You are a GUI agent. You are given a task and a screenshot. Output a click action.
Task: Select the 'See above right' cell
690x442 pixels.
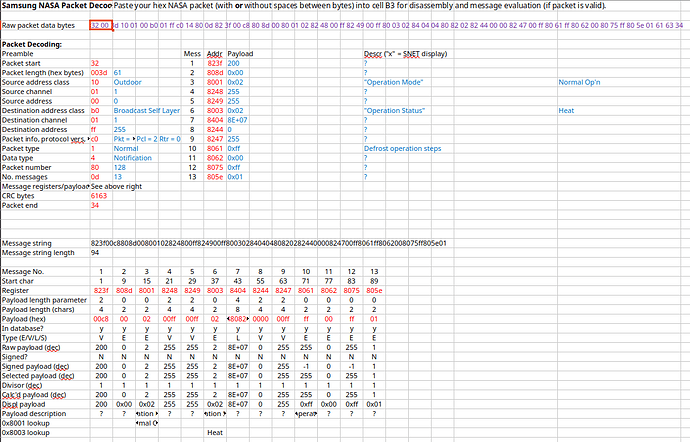click(x=117, y=186)
